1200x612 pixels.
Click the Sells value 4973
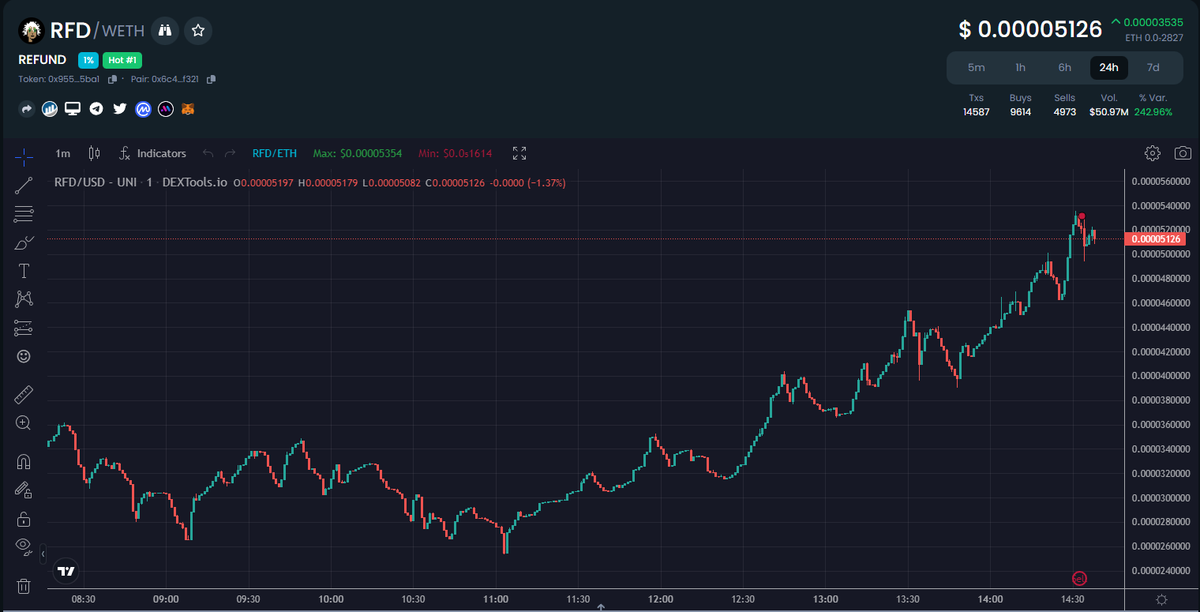click(1064, 112)
